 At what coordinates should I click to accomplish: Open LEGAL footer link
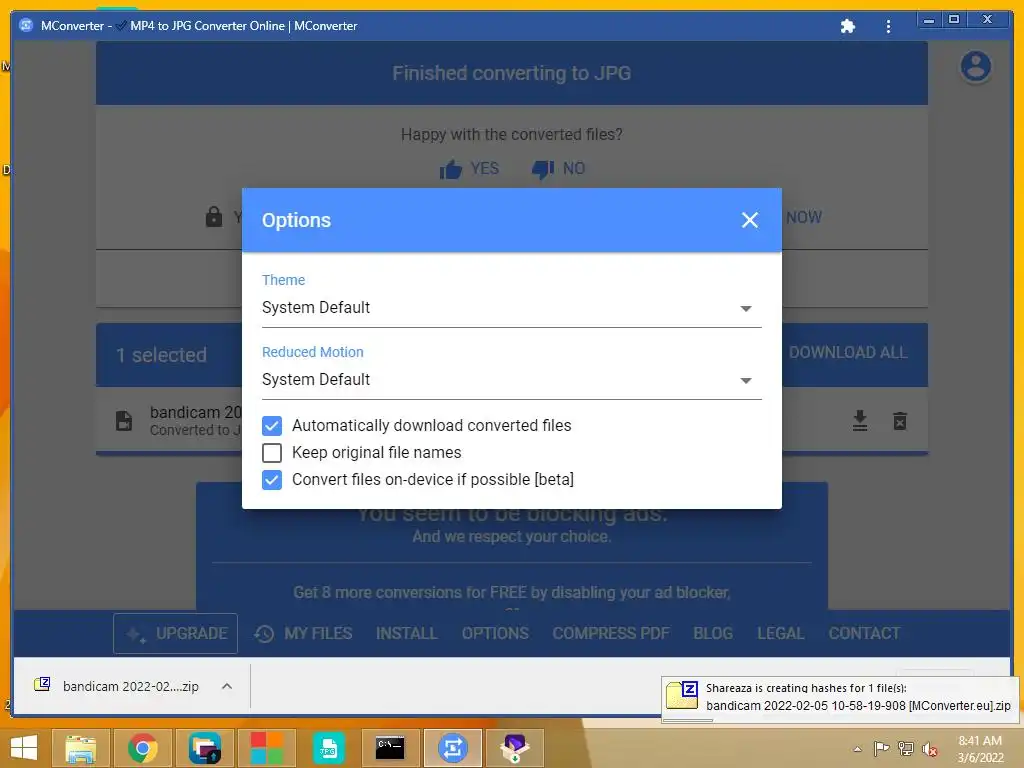[780, 633]
